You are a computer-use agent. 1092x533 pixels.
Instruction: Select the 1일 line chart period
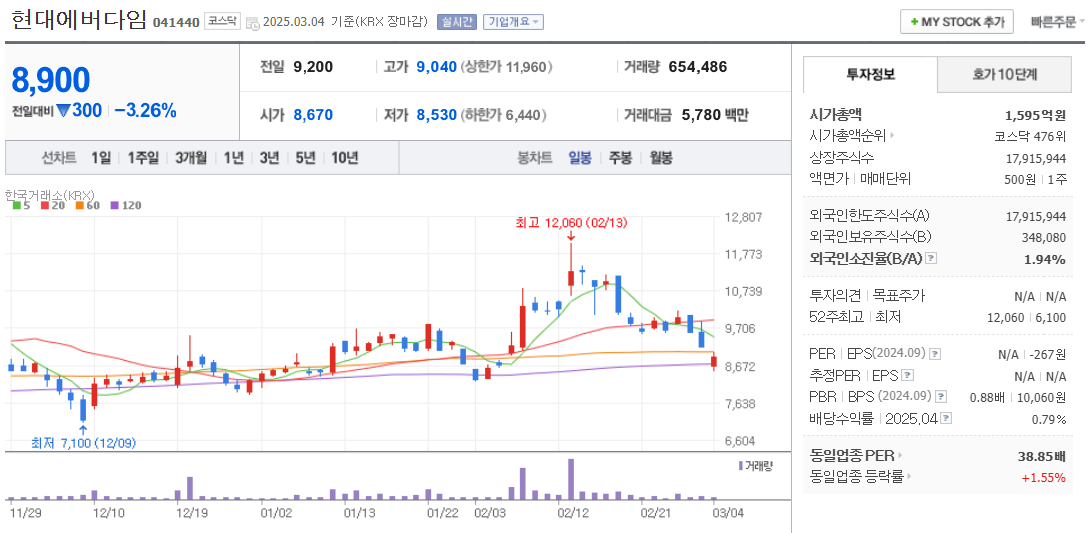coord(100,158)
